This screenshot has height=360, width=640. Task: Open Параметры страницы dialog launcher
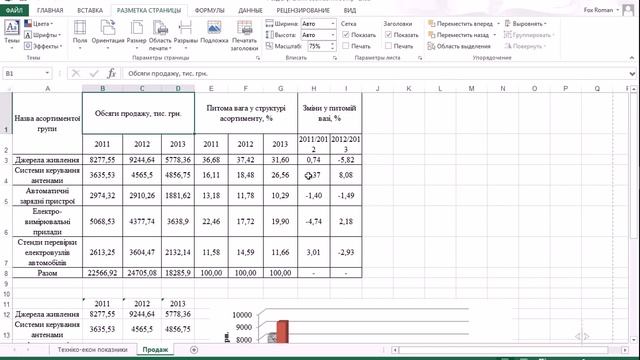click(258, 58)
